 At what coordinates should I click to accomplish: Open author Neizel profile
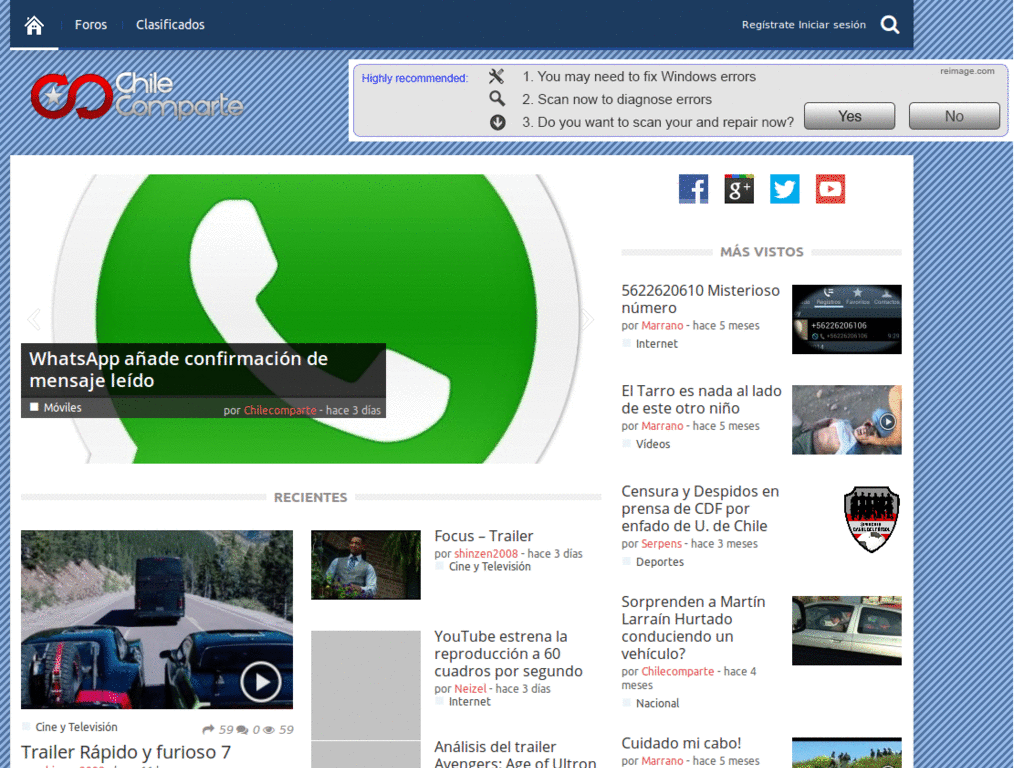[470, 689]
